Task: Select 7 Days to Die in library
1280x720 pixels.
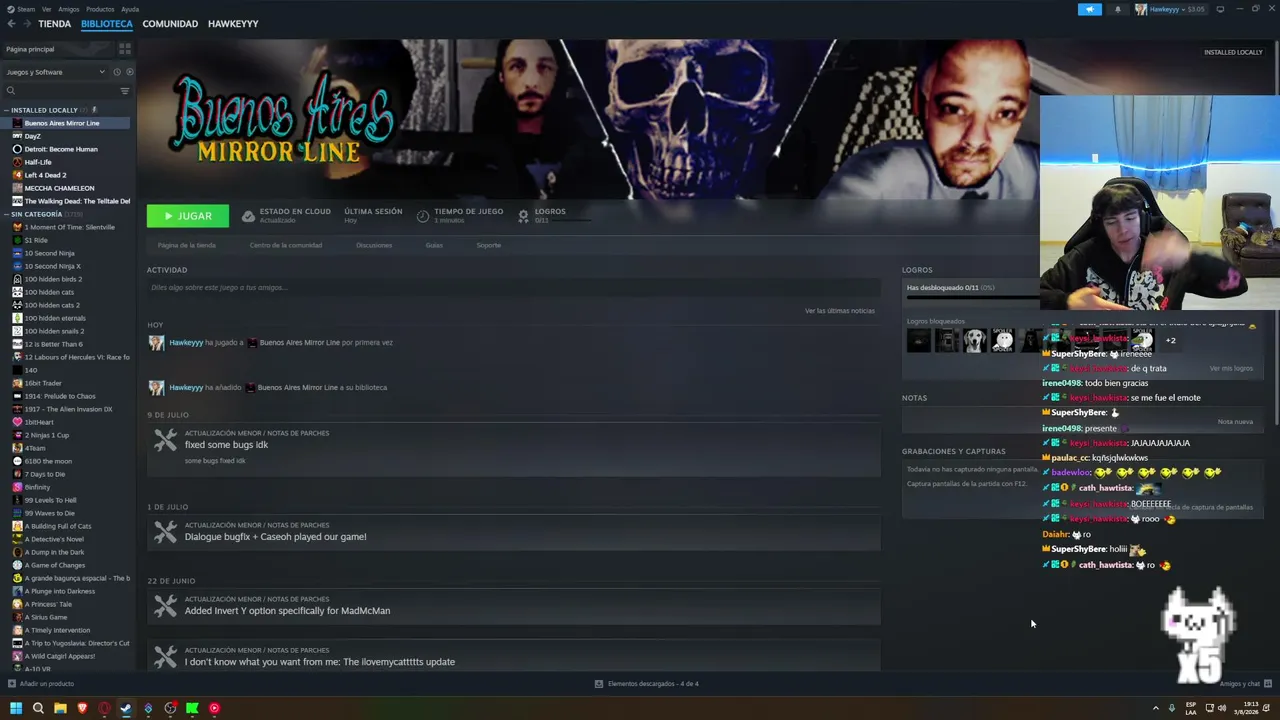Action: click(x=45, y=474)
